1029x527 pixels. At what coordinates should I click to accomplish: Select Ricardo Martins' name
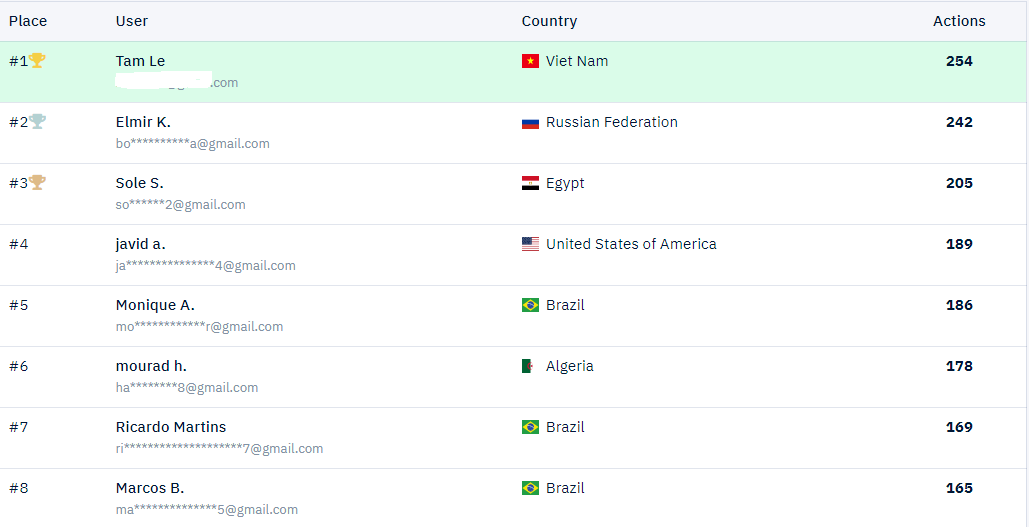171,427
